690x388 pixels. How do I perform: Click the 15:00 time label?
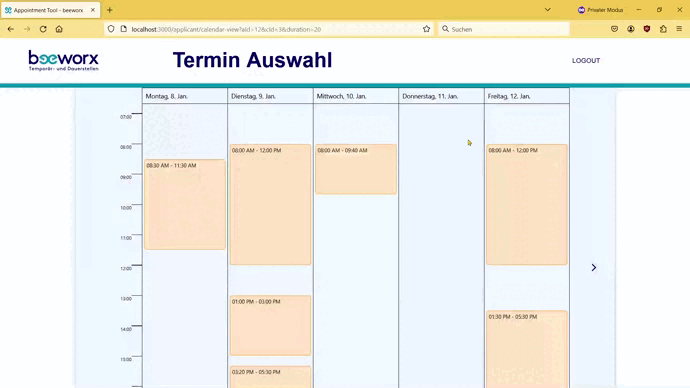pyautogui.click(x=126, y=359)
